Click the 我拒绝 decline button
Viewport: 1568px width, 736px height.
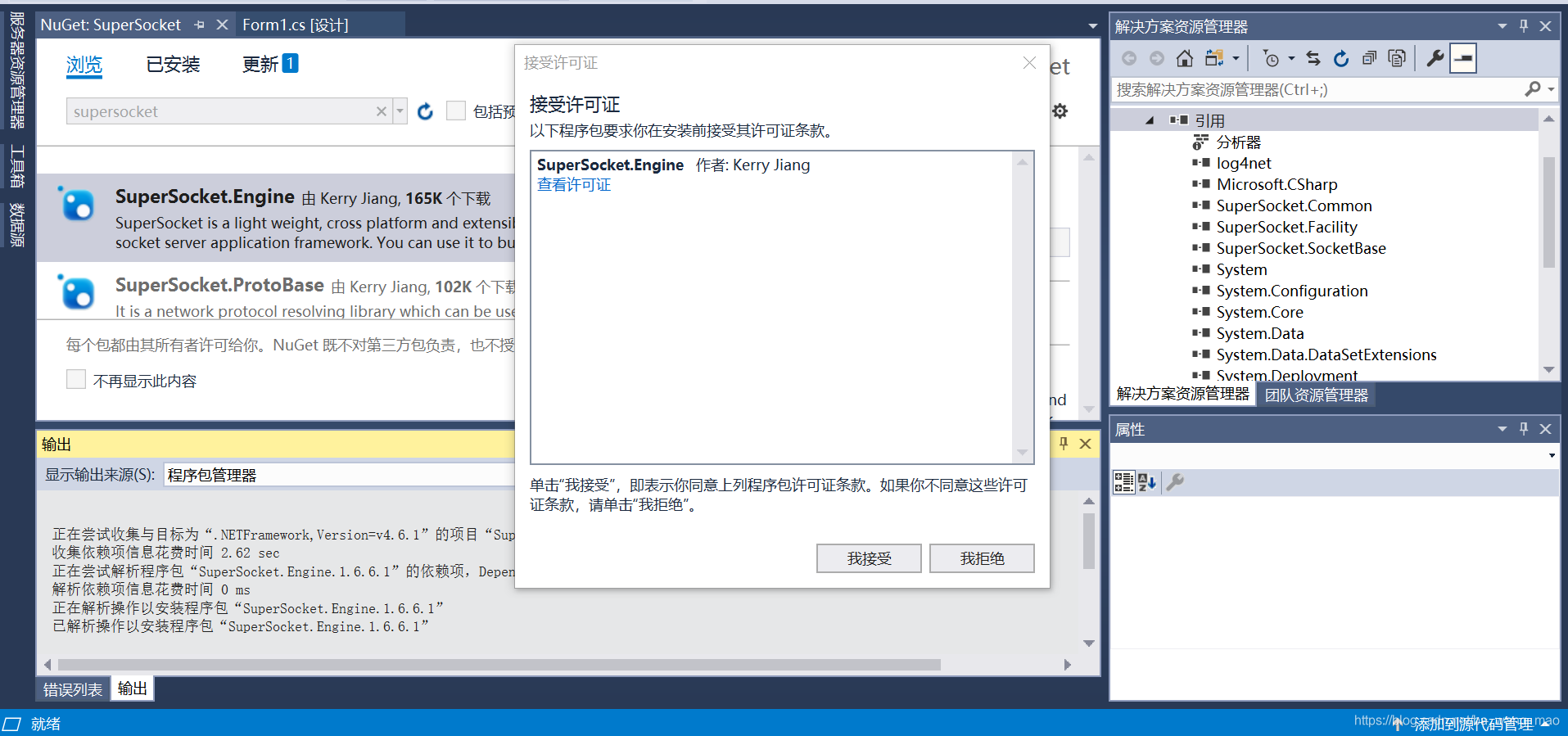[982, 558]
